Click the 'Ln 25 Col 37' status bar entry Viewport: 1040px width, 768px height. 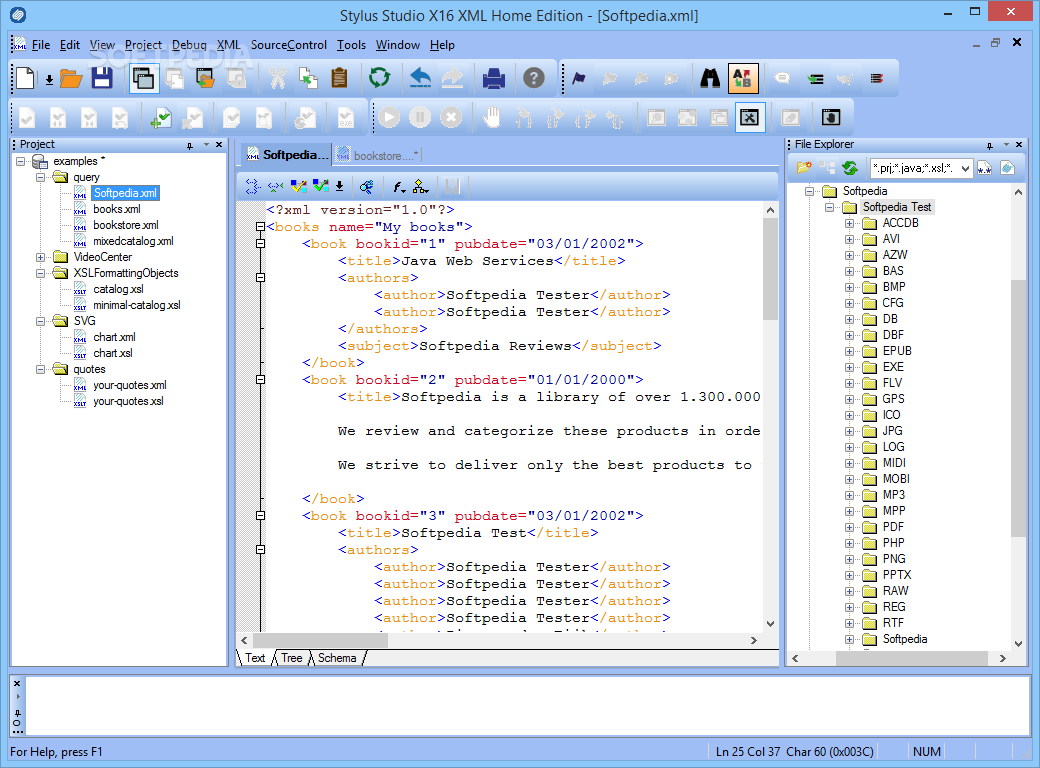(x=748, y=752)
